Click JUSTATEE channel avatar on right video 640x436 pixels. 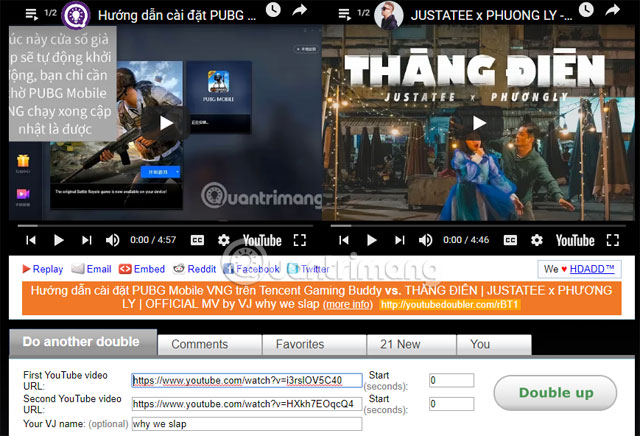[x=389, y=16]
